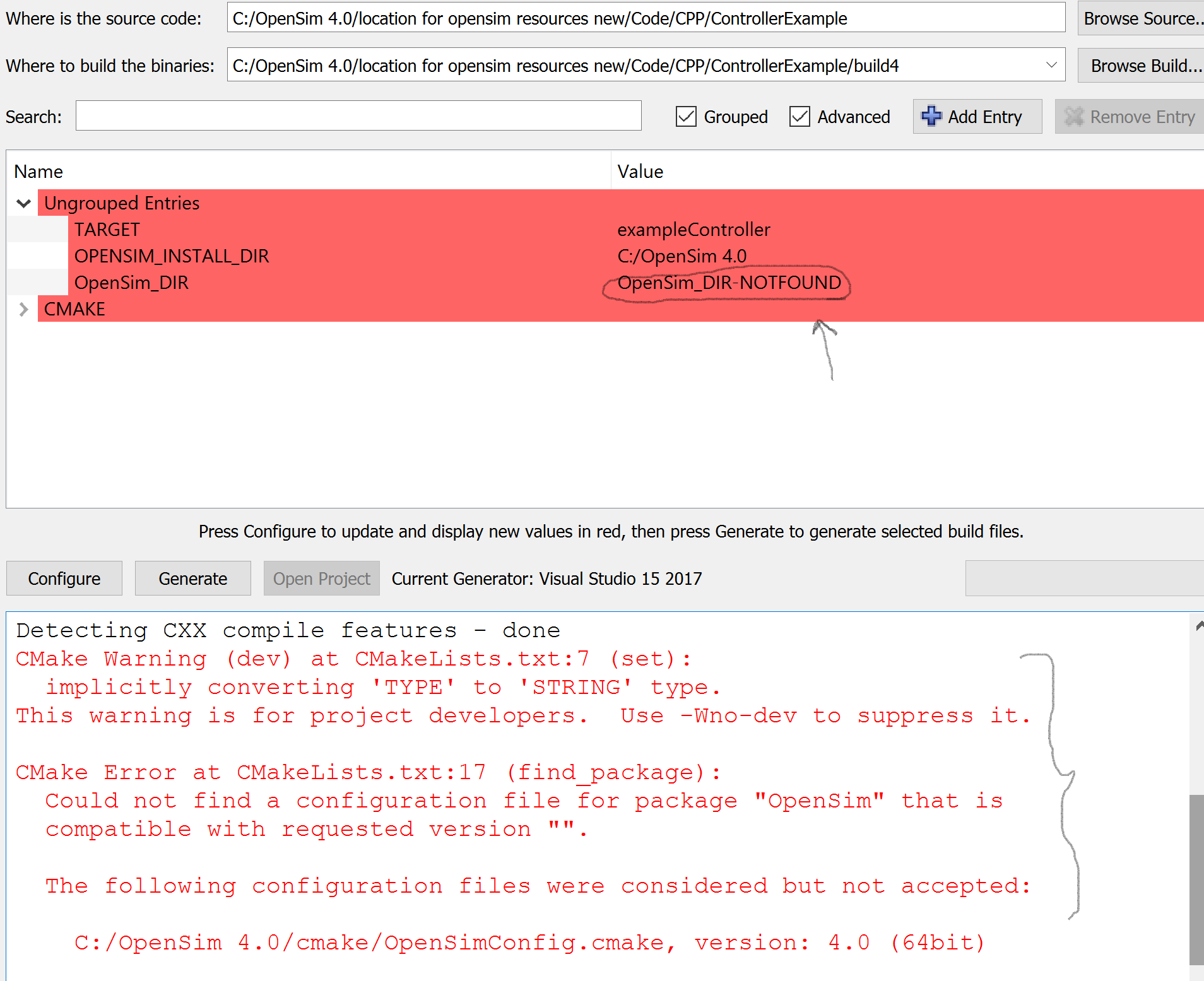This screenshot has height=981, width=1204.
Task: Click the output log scroll-up arrow
Action: [1198, 626]
